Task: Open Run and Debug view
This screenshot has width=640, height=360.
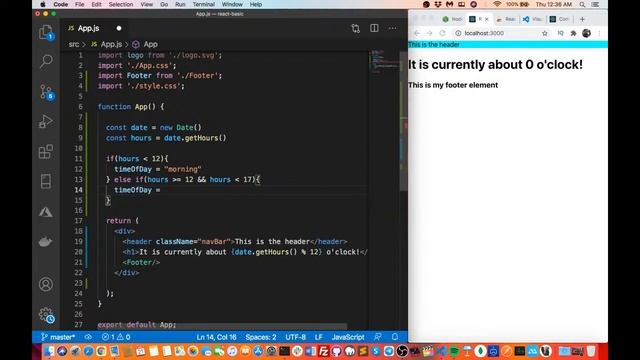Action: [46, 121]
